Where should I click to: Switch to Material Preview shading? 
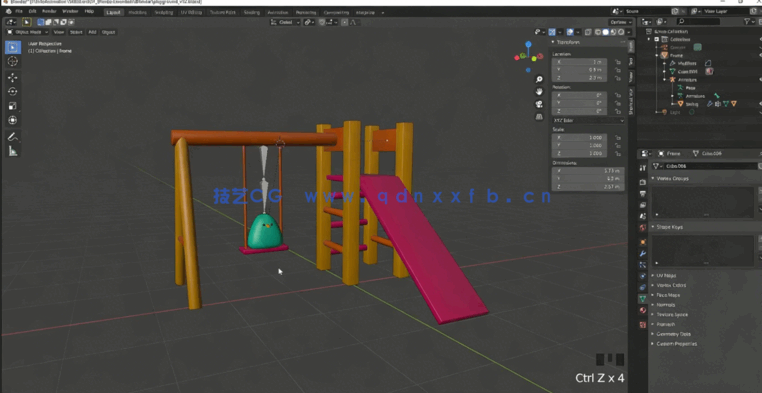pos(613,32)
